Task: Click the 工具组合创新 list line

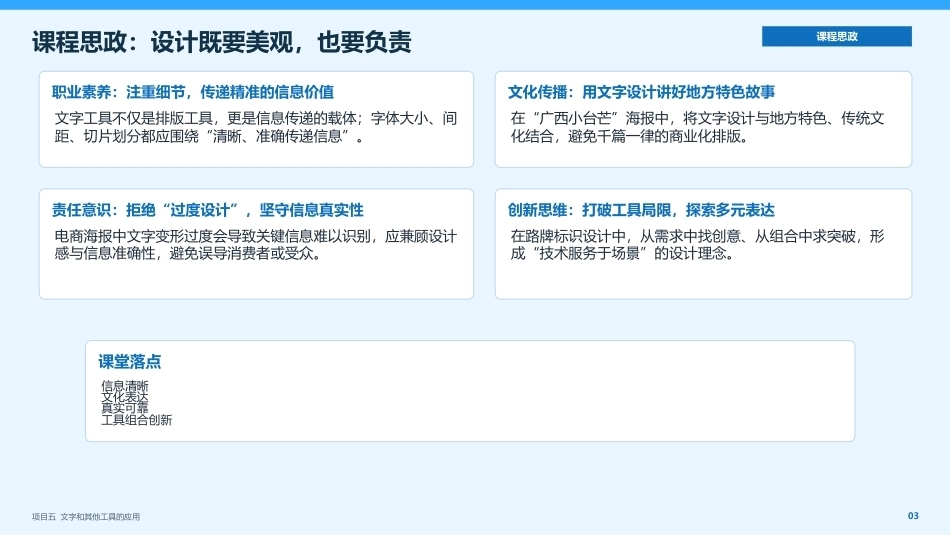Action: point(136,420)
